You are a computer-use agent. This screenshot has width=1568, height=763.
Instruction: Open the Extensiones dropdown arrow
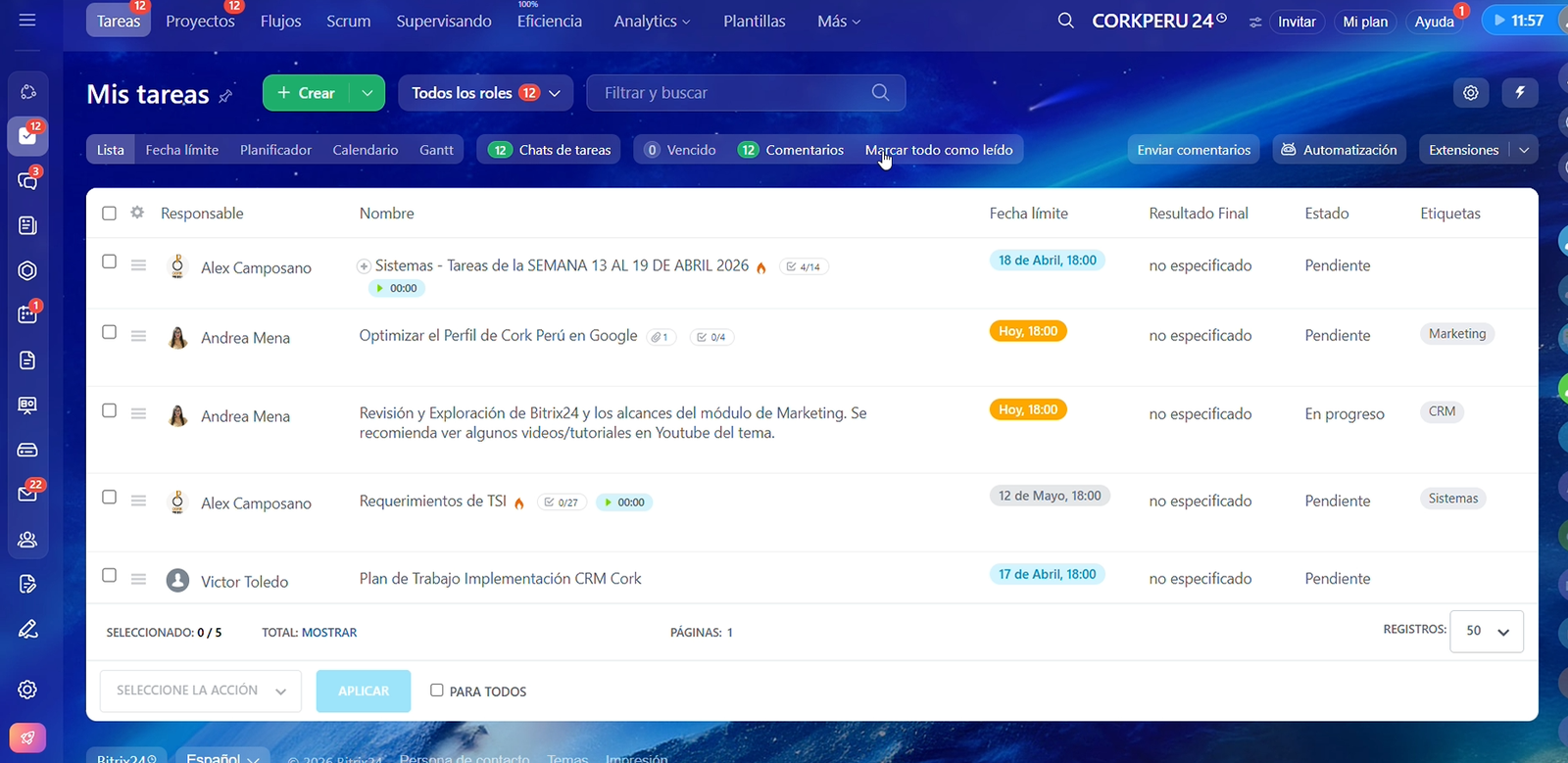click(1524, 150)
